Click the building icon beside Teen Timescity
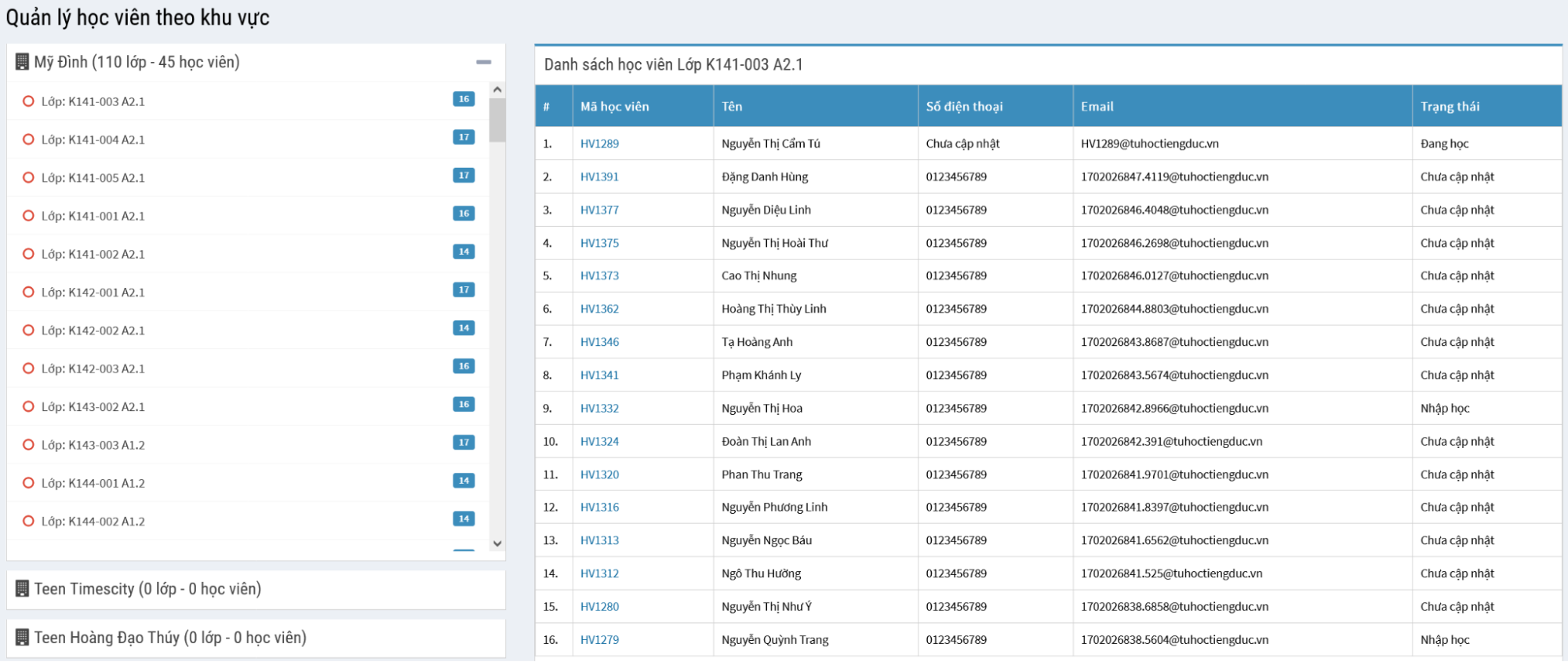Image resolution: width=1568 pixels, height=662 pixels. (x=22, y=589)
